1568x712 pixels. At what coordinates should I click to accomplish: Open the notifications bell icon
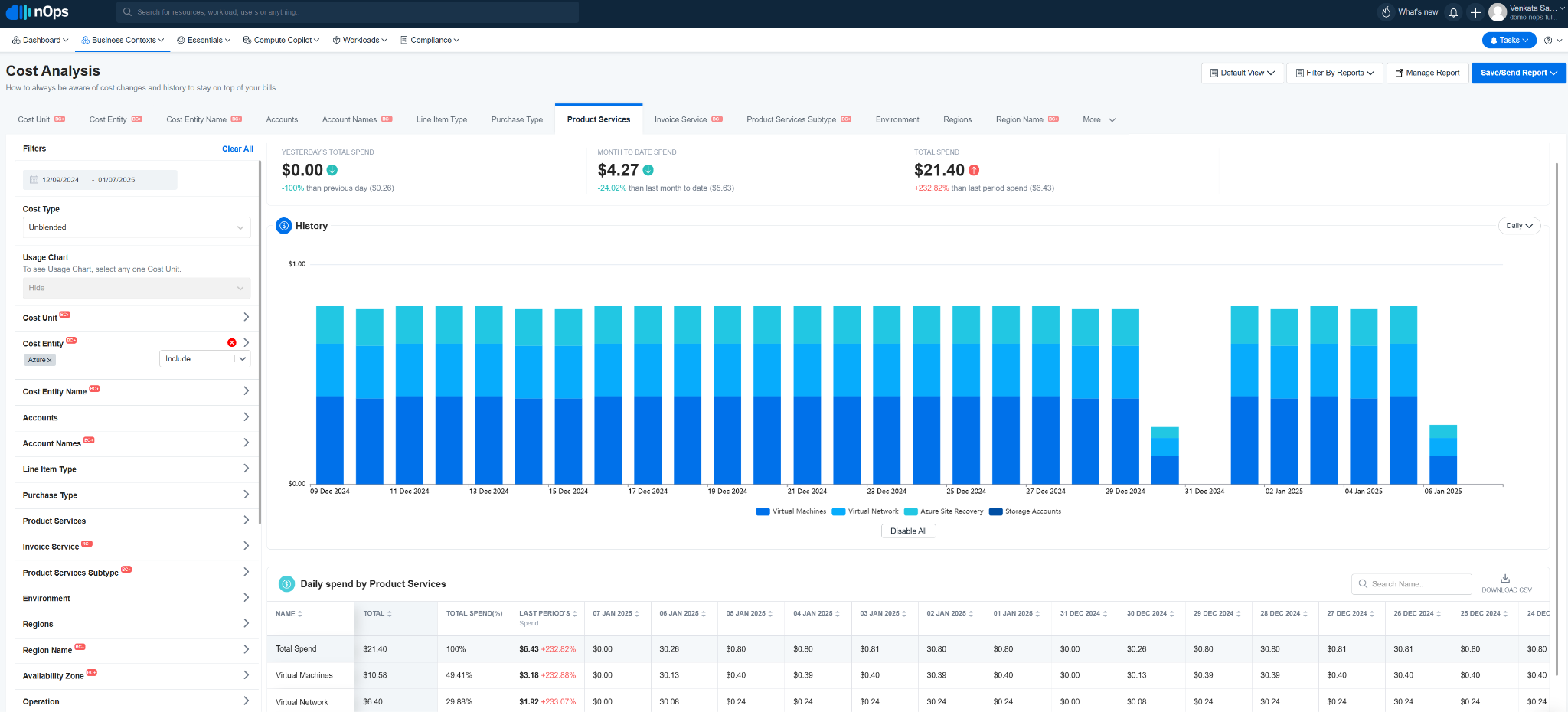[1453, 12]
